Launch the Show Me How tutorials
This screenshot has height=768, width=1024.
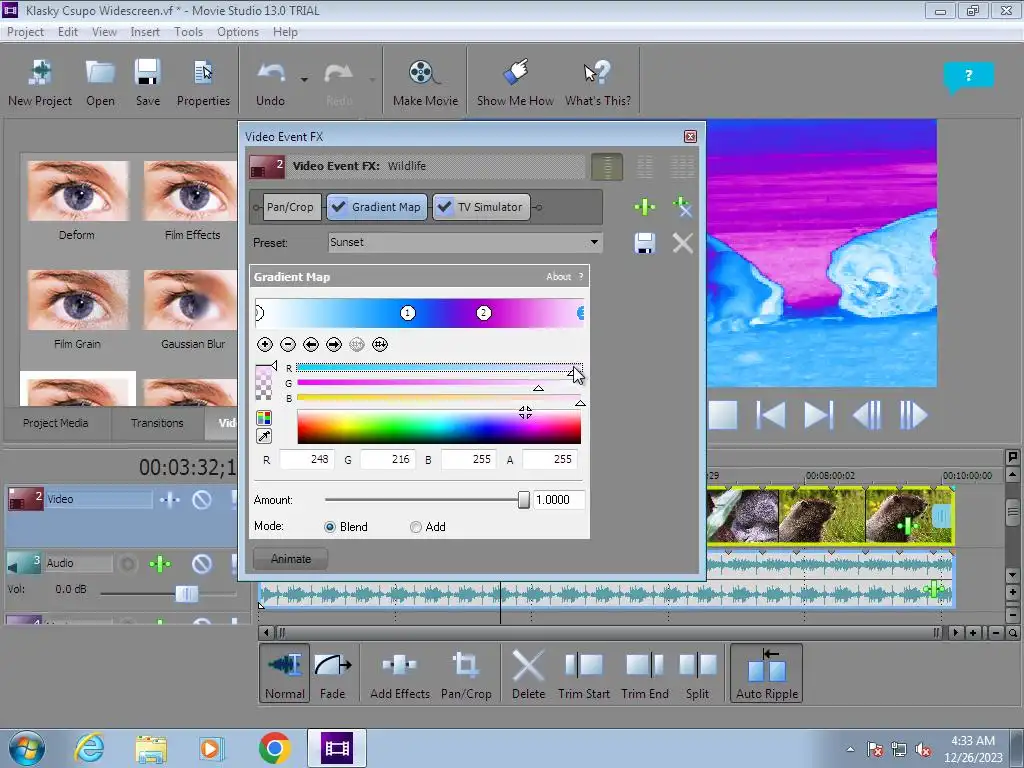tap(515, 83)
